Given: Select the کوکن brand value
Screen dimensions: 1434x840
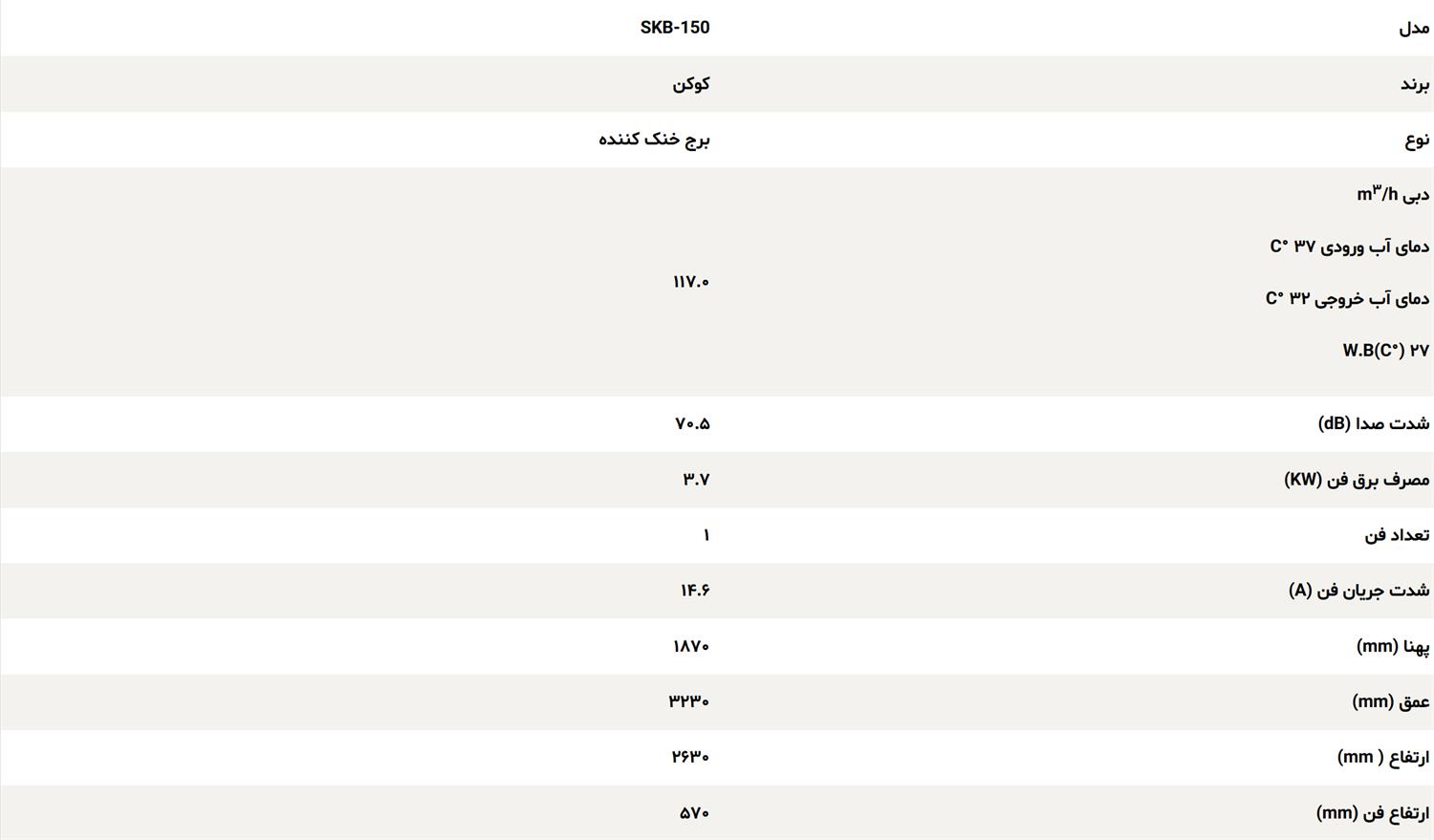Looking at the screenshot, I should [x=691, y=84].
